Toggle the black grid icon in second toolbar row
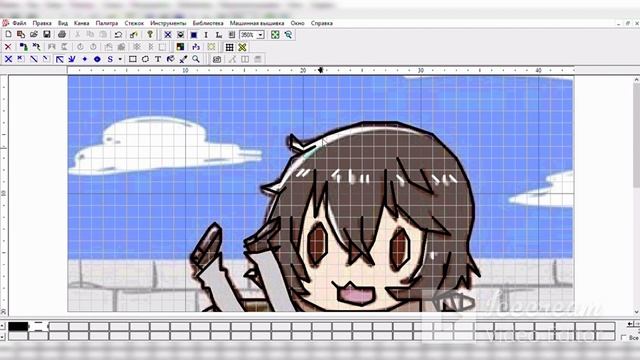 tap(229, 47)
